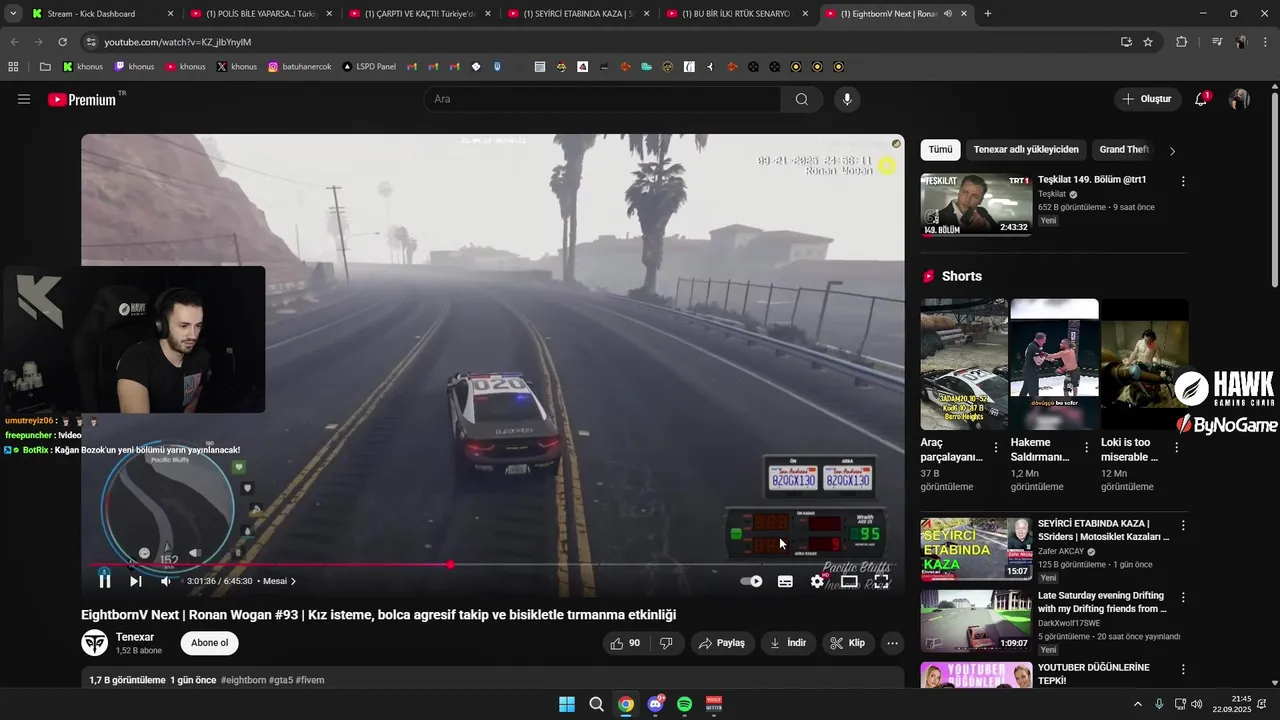1280x720 pixels.
Task: Open Spotify from the taskbar
Action: coord(685,704)
